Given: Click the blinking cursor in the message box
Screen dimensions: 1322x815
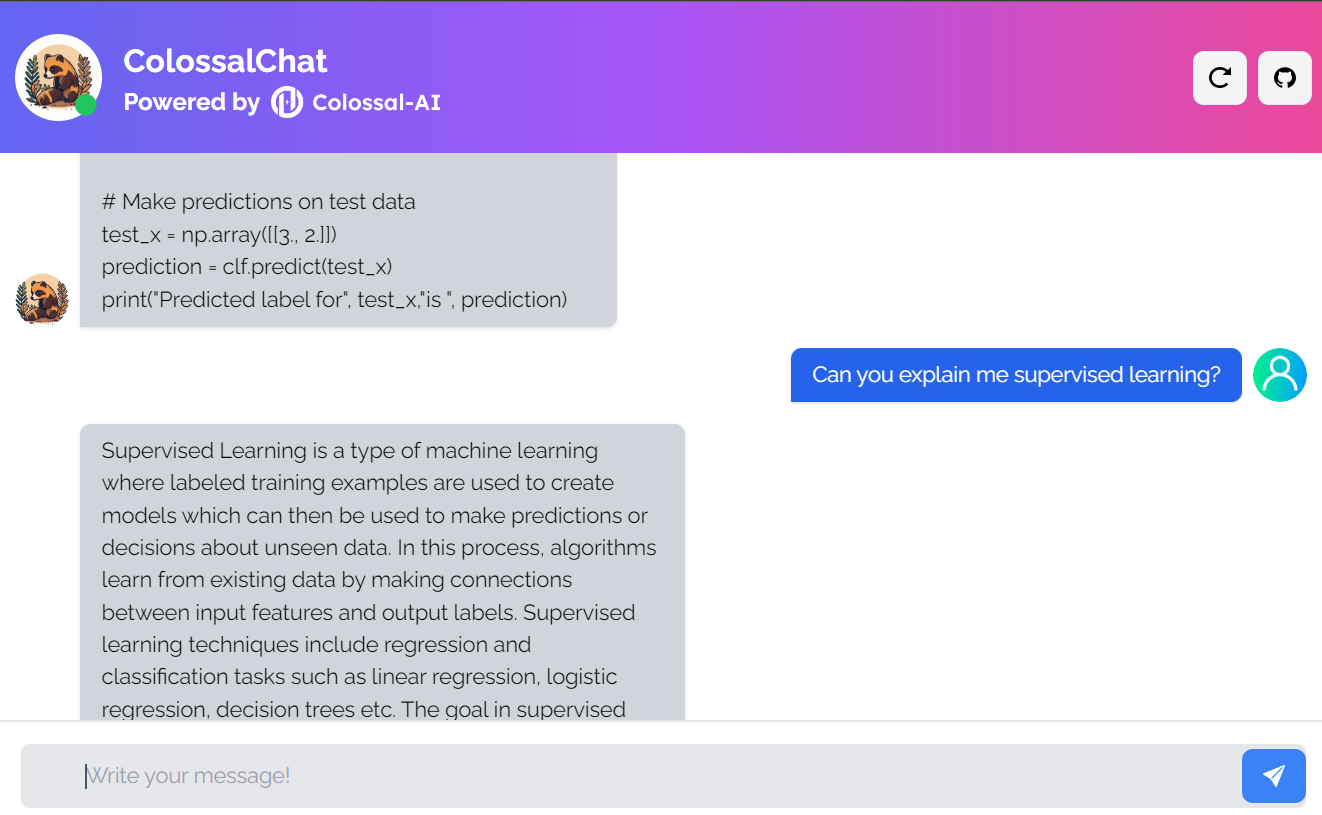Looking at the screenshot, I should point(86,776).
